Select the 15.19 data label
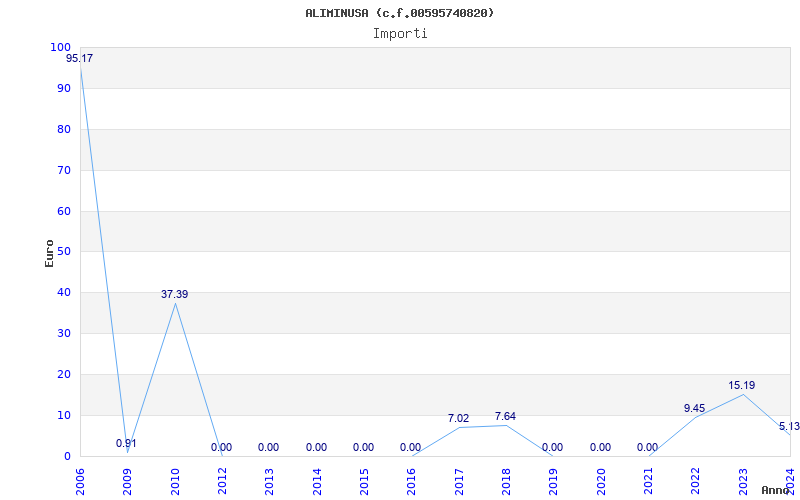 (741, 385)
